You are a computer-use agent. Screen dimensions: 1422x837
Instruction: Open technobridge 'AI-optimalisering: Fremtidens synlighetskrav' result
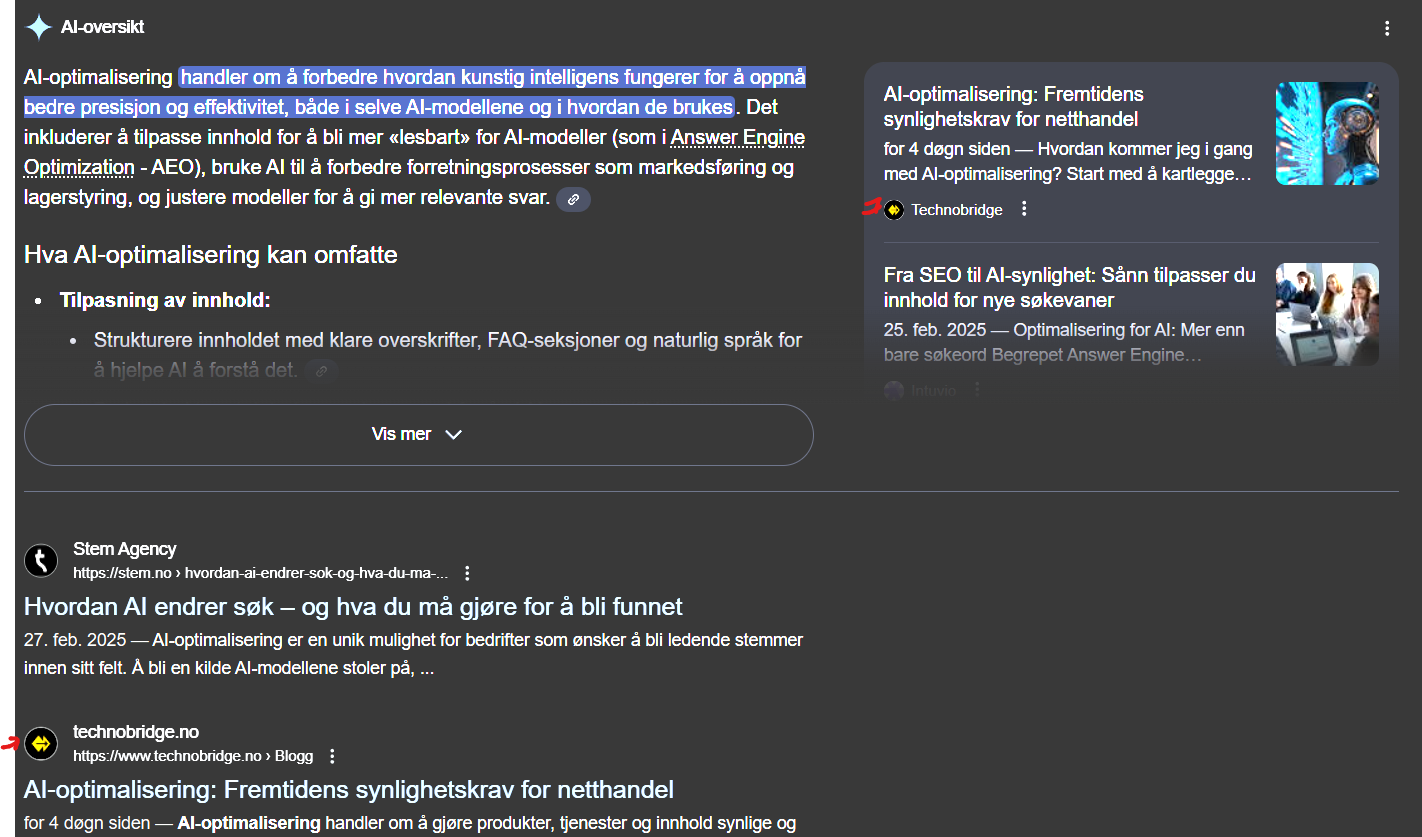348,789
